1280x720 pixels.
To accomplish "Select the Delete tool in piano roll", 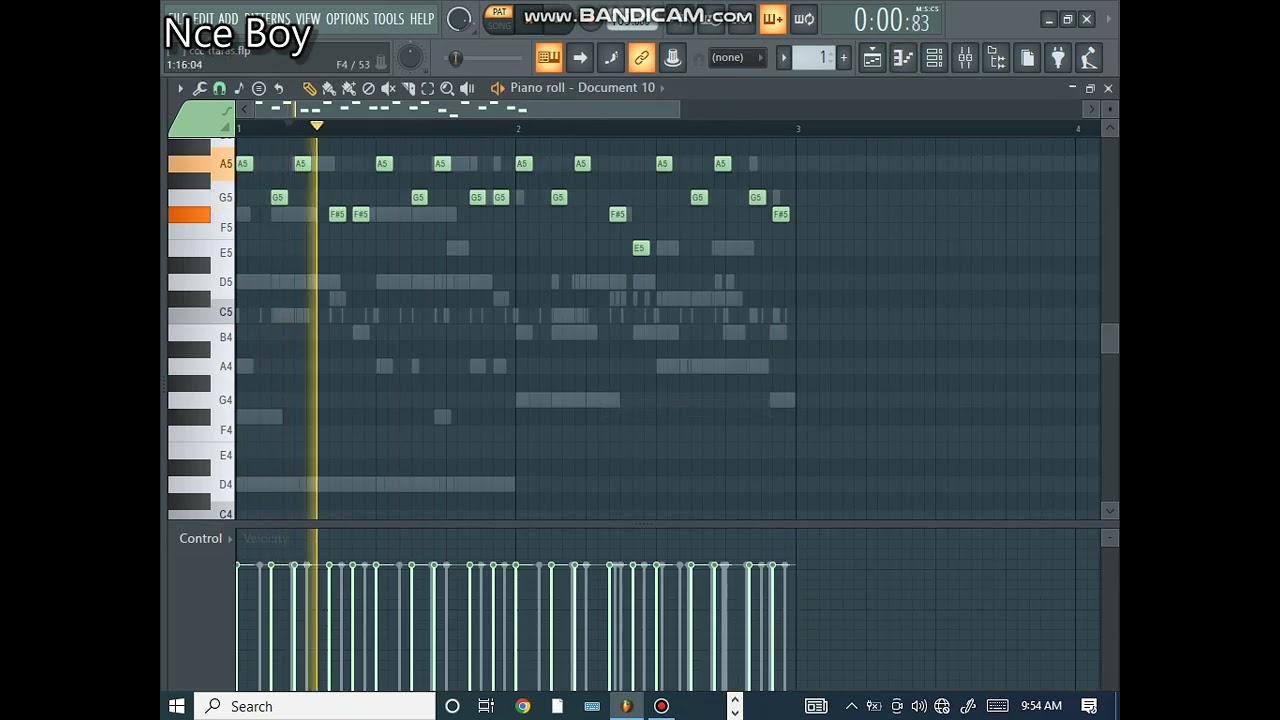I will click(x=368, y=88).
